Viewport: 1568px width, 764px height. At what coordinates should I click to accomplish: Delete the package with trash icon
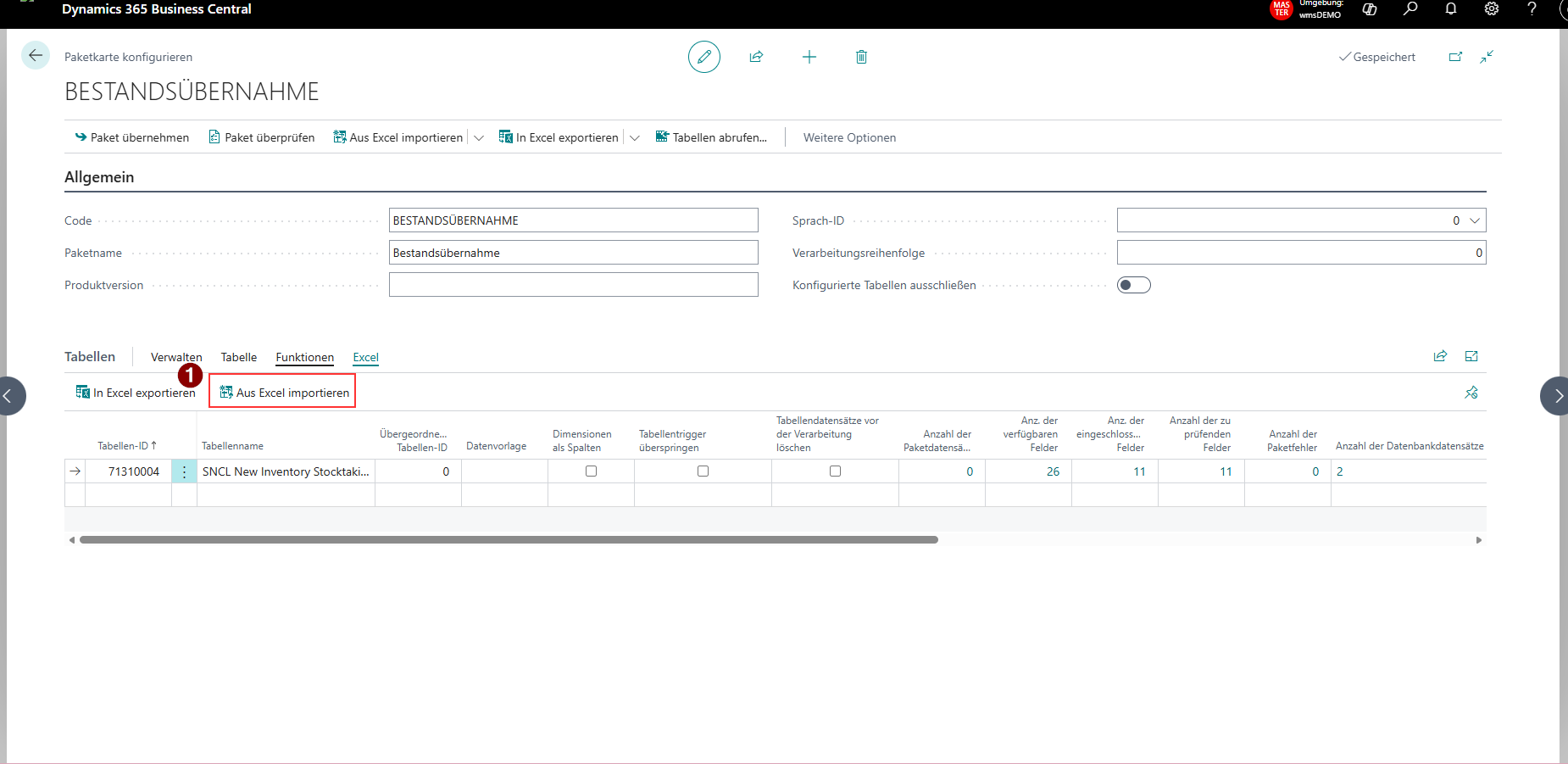pyautogui.click(x=861, y=57)
